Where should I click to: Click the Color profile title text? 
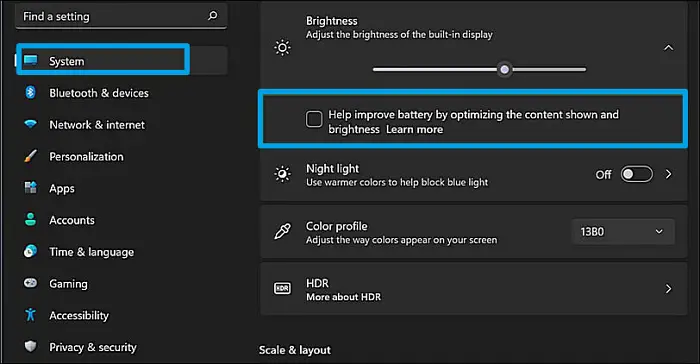[x=337, y=226]
